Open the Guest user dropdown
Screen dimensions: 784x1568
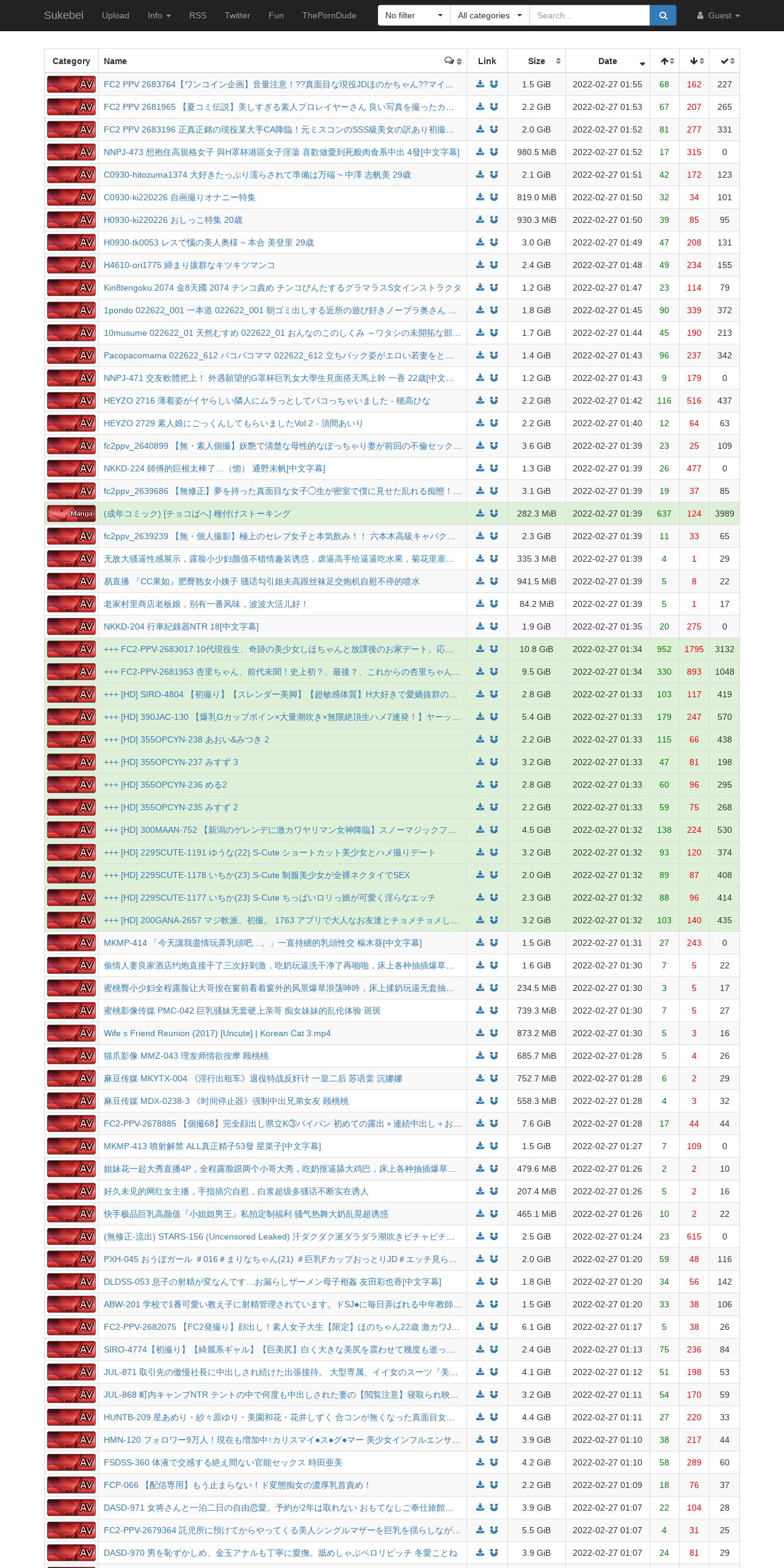point(718,15)
